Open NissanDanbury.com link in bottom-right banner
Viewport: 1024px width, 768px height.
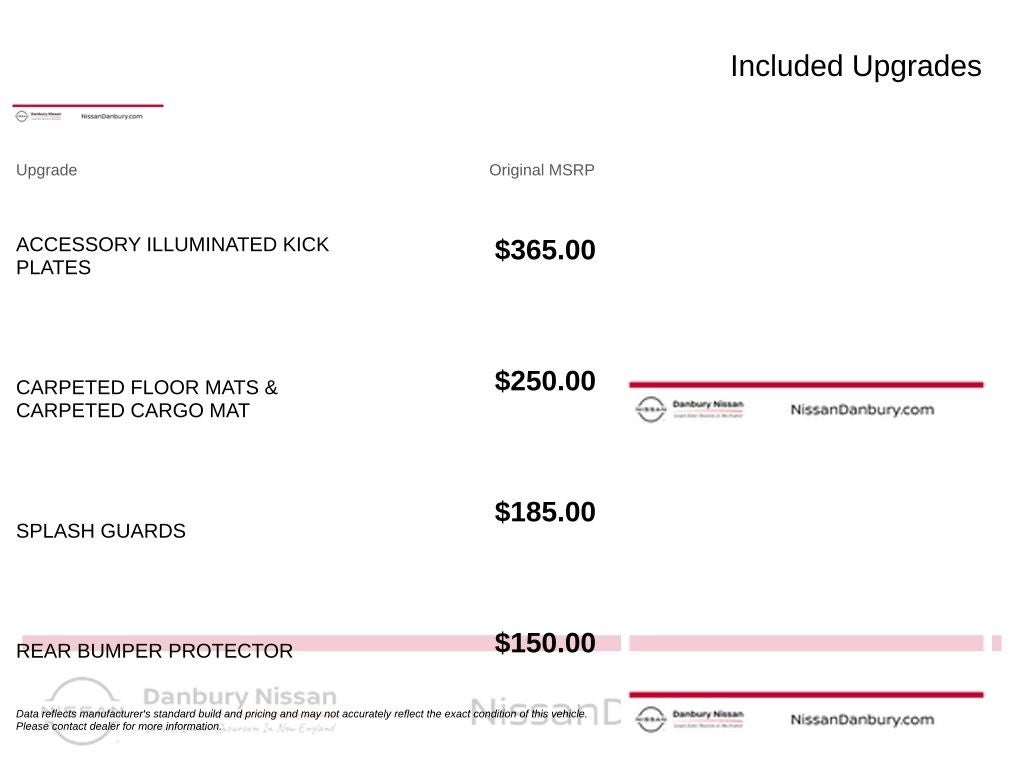pyautogui.click(x=862, y=720)
